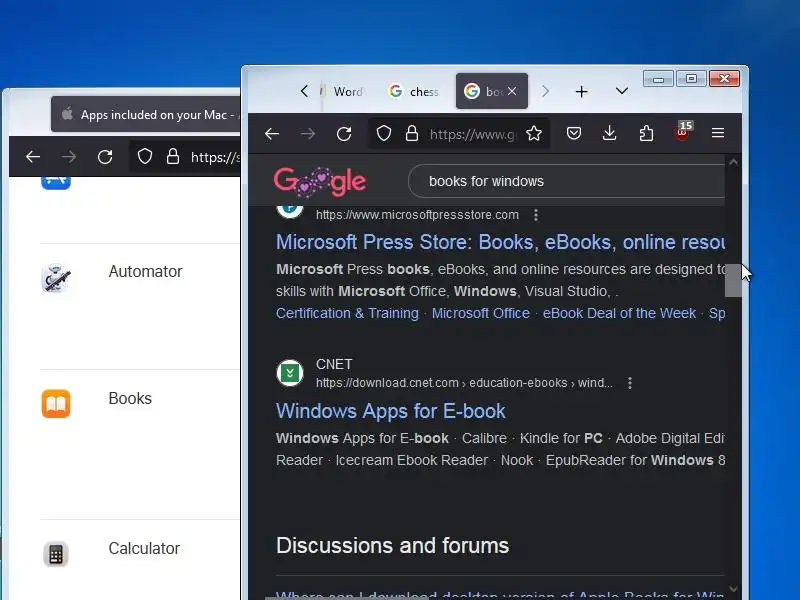Click the scrollbar down arrow in Google window
Screen dimensions: 800x600
click(733, 589)
